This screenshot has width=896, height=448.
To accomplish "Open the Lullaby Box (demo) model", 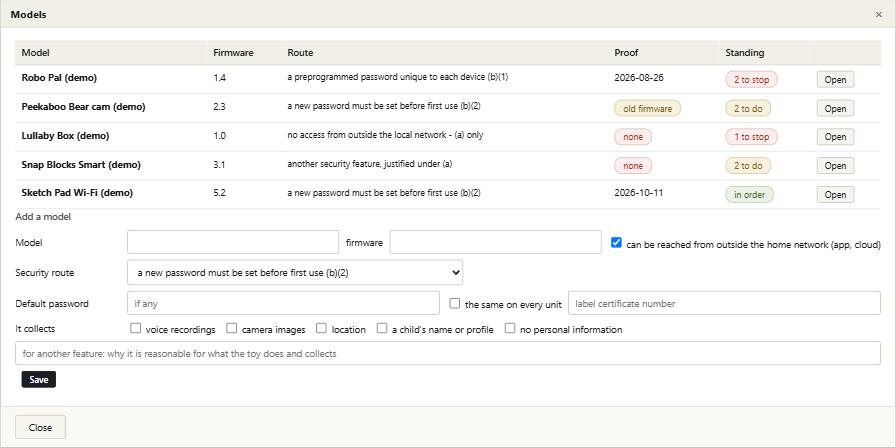I will [835, 137].
